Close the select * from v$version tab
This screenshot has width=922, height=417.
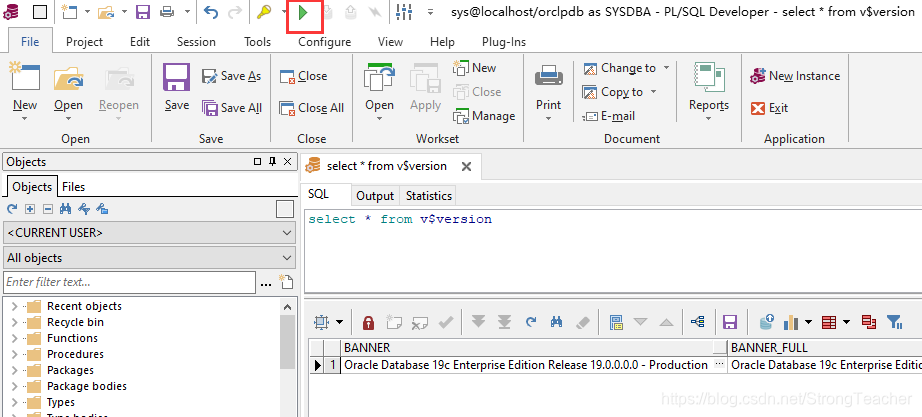tap(466, 166)
